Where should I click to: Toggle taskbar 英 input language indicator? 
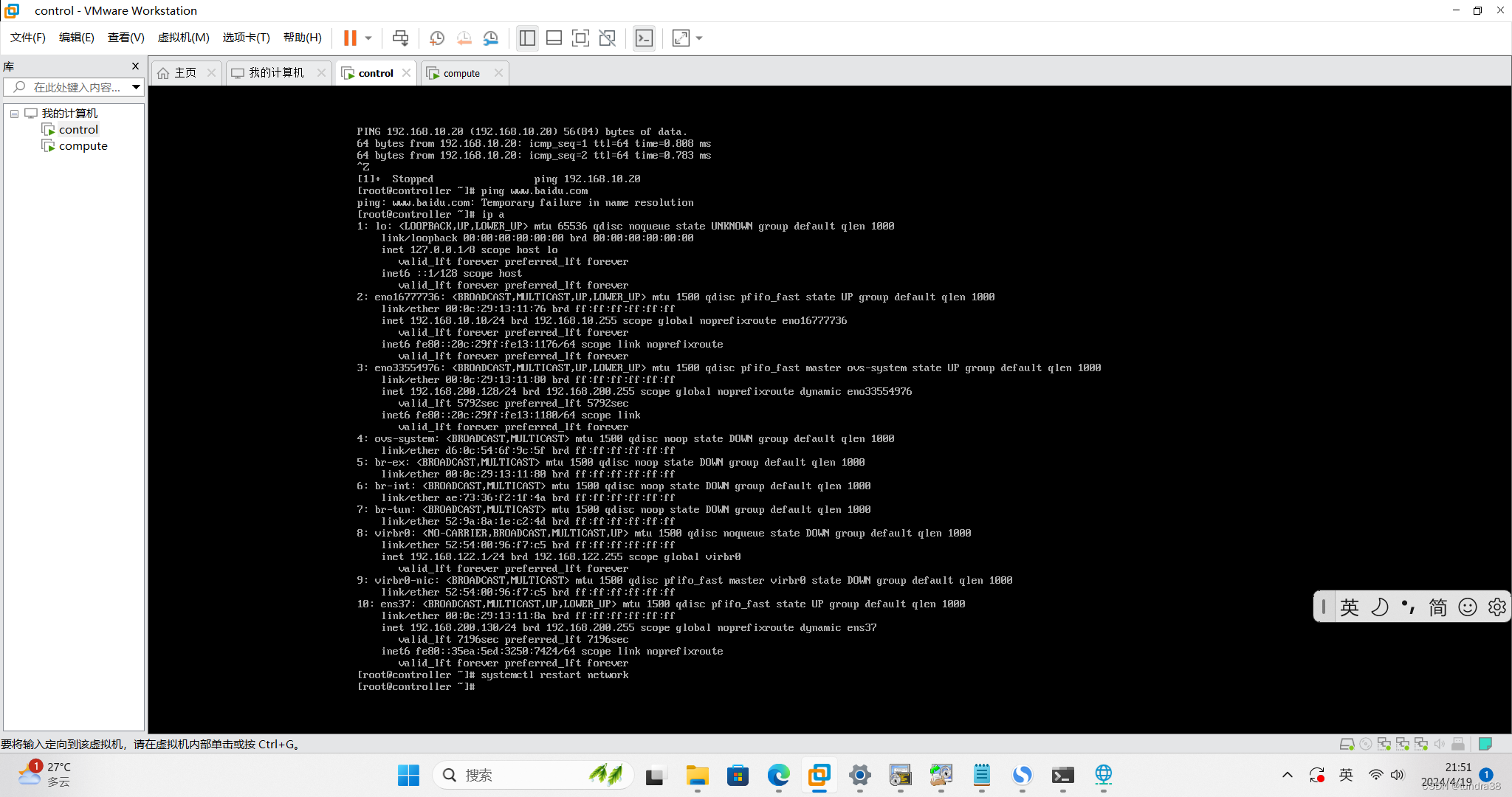coord(1347,775)
